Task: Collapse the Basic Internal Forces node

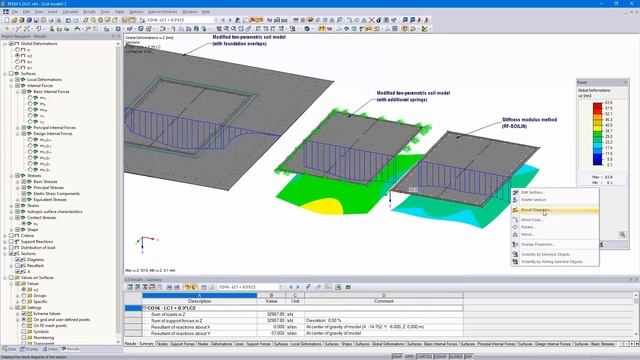Action: click(18, 92)
